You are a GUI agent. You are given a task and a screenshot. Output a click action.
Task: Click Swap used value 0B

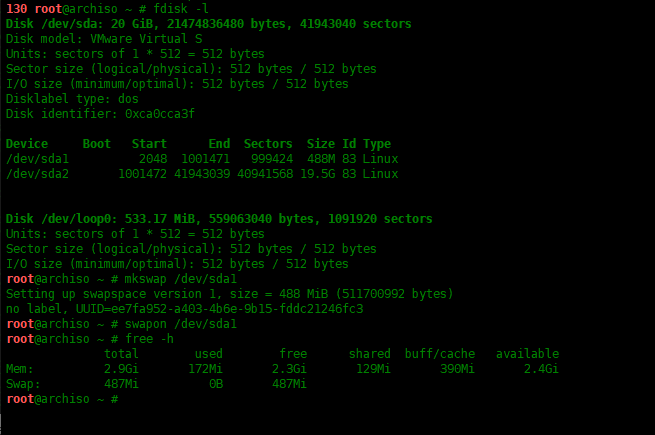tap(216, 384)
